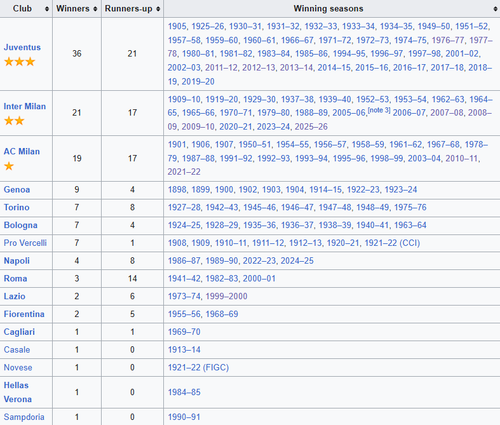Open Roma 2000–01 season link
The height and width of the screenshot is (425, 500).
tap(259, 279)
